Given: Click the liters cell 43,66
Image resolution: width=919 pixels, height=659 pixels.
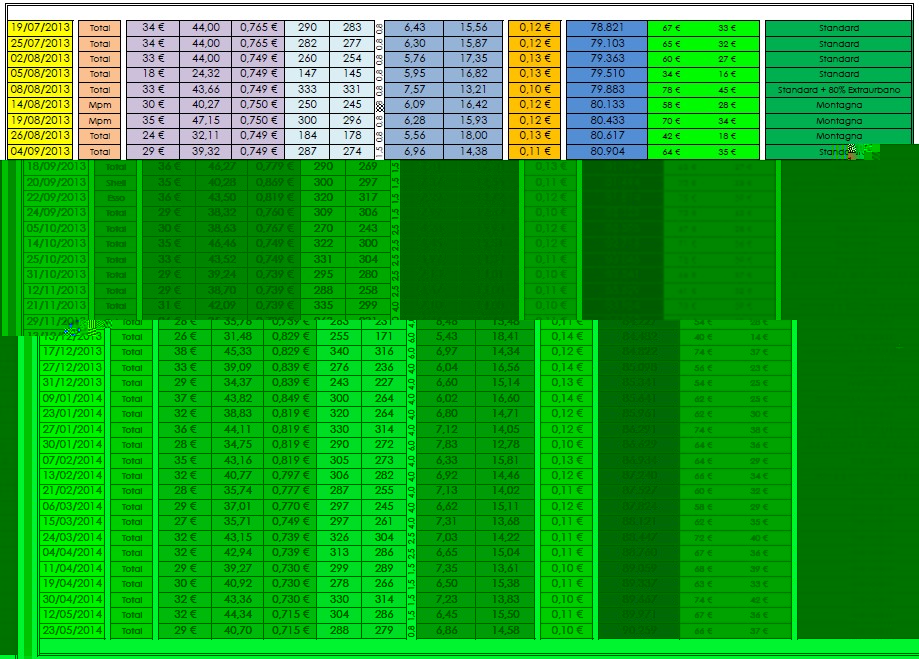Looking at the screenshot, I should click(x=206, y=90).
